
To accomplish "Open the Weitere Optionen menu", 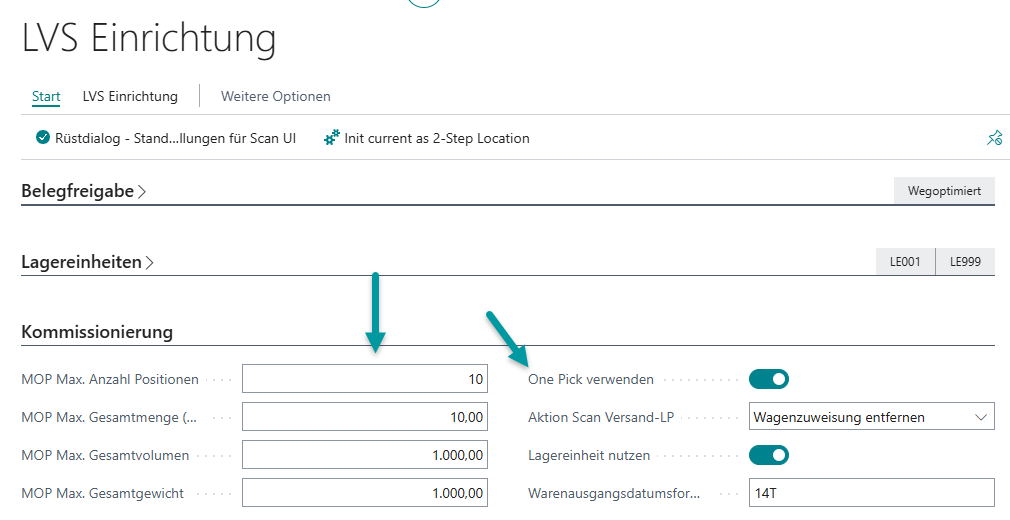I will [x=275, y=96].
